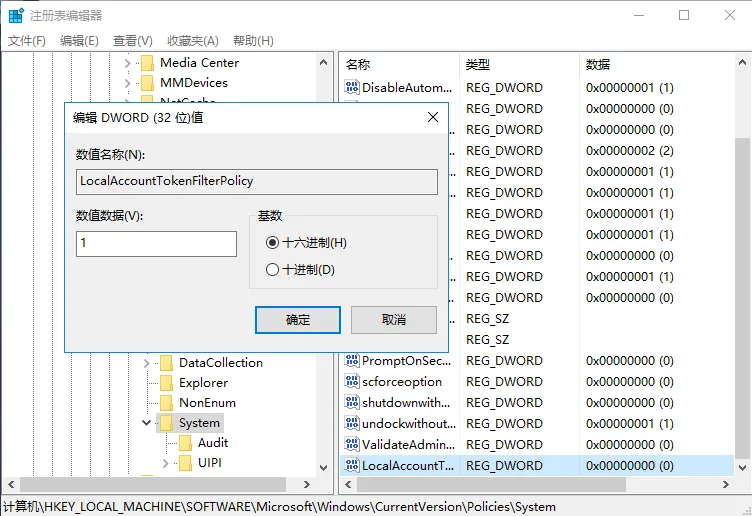Viewport: 752px width, 516px height.
Task: Click the scforceoption value icon
Action: point(352,382)
